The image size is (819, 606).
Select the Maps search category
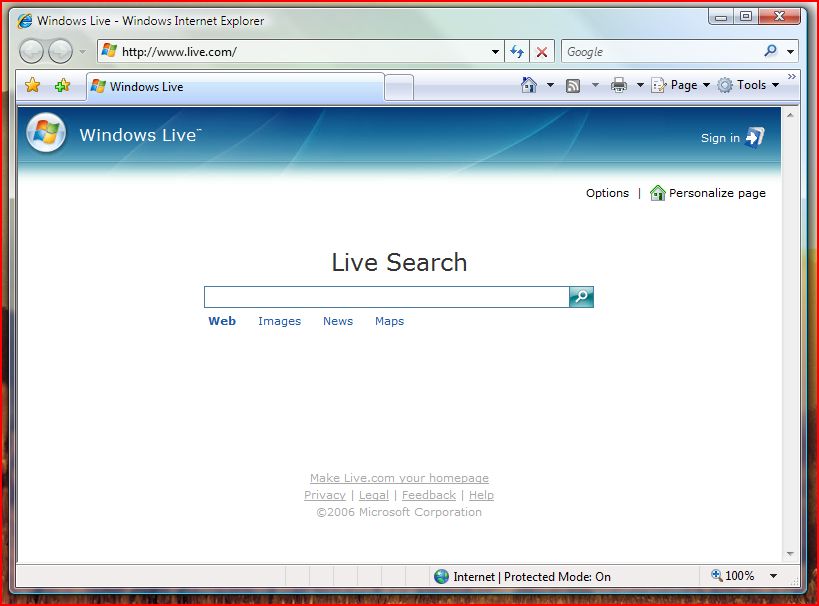pos(390,321)
